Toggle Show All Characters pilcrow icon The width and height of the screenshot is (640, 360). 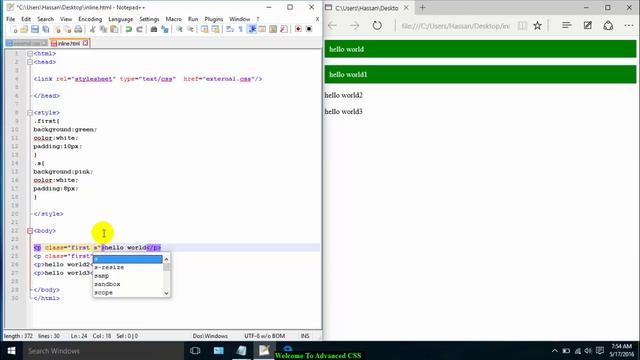tap(241, 29)
